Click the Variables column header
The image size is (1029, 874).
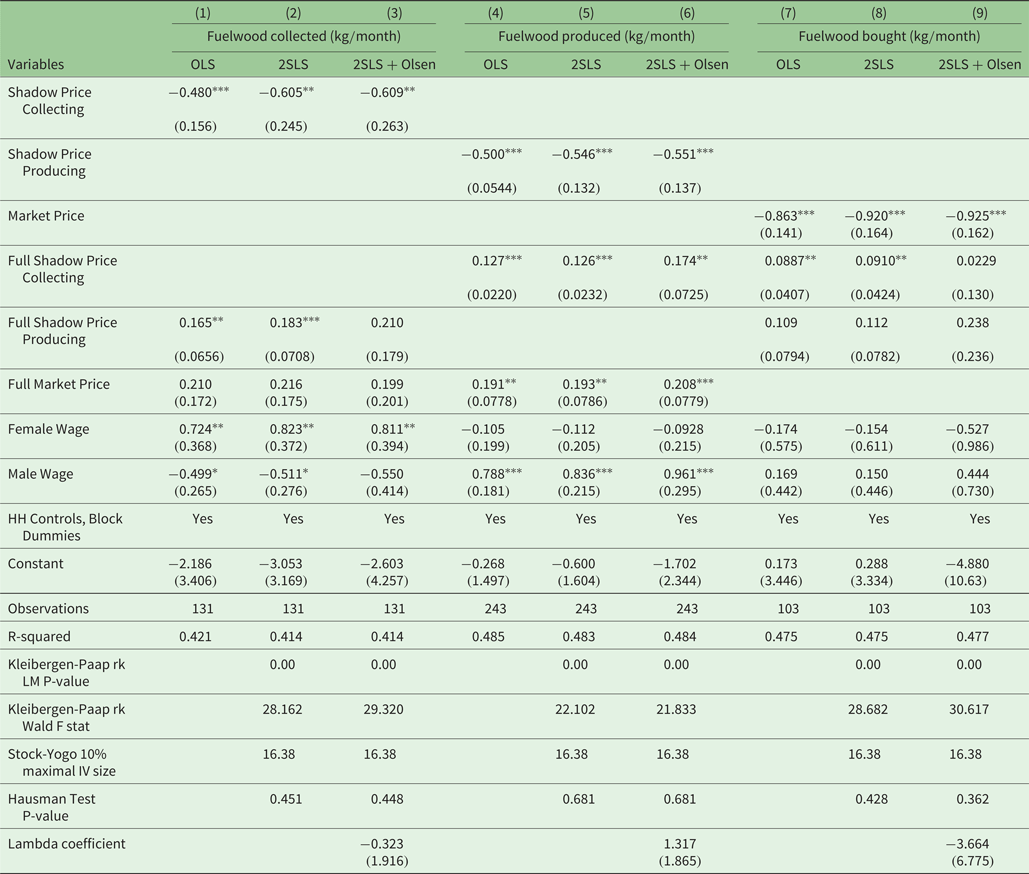tap(36, 64)
